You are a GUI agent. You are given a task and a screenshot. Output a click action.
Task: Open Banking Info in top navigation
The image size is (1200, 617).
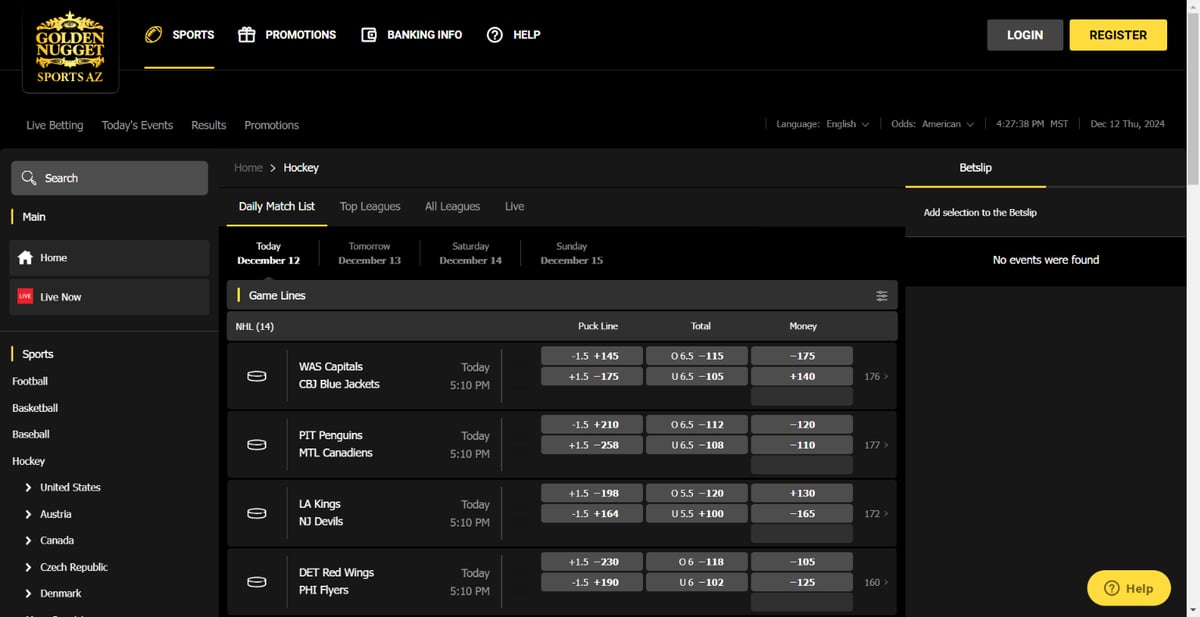[411, 35]
